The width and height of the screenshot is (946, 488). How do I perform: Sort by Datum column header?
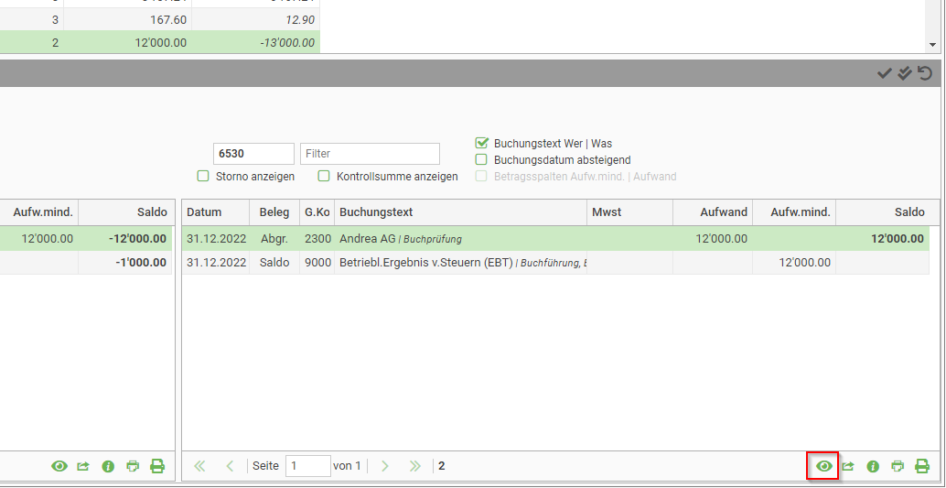216,212
